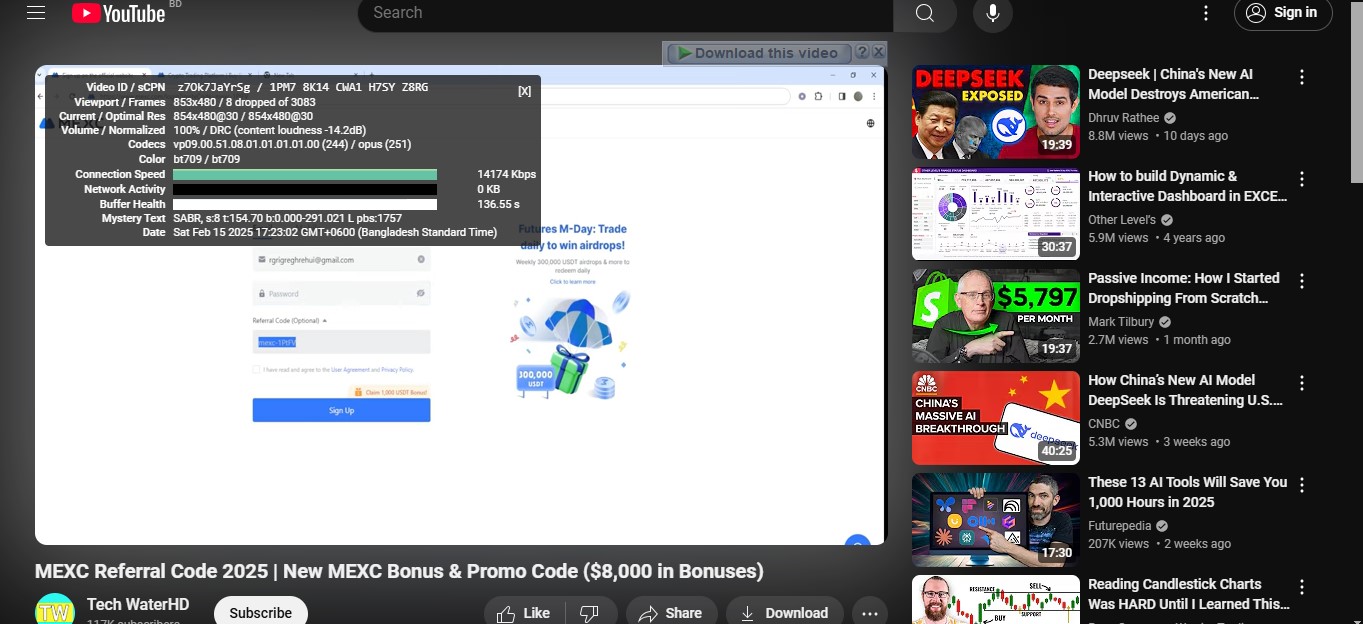Open title 'Deepseek | China's New AI Model'
The height and width of the screenshot is (624, 1363).
click(1173, 84)
